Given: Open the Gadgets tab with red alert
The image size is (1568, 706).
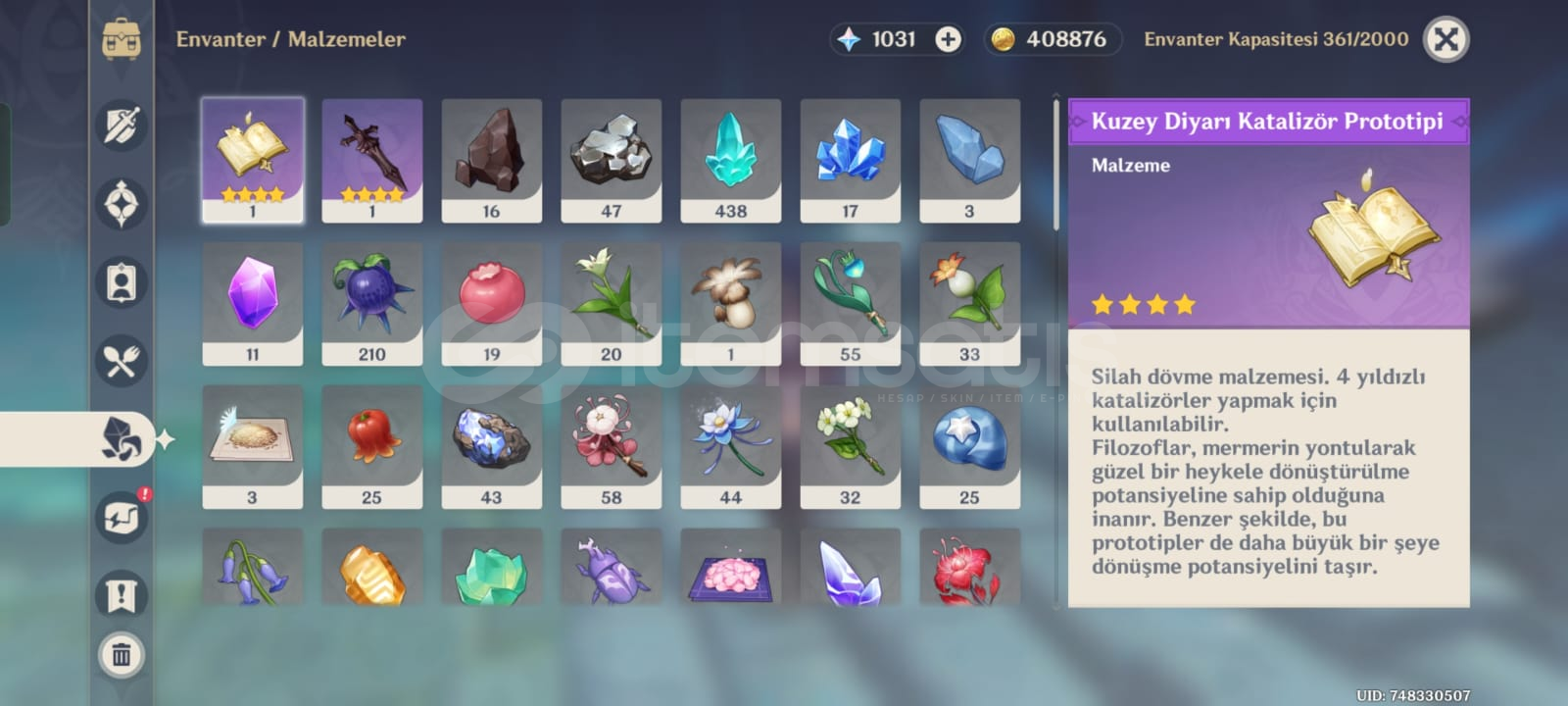Looking at the screenshot, I should point(123,516).
